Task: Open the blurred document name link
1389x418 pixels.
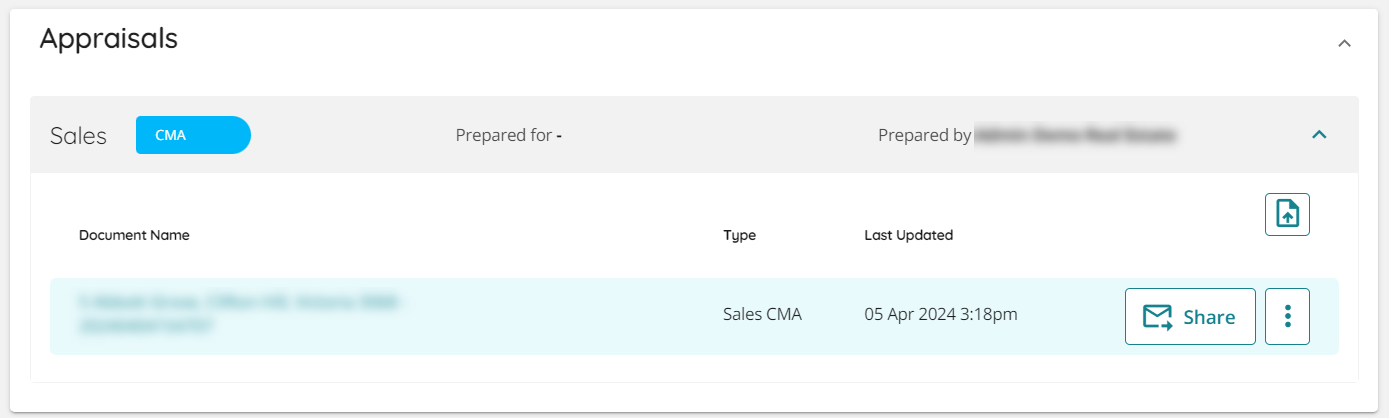Action: pos(240,313)
